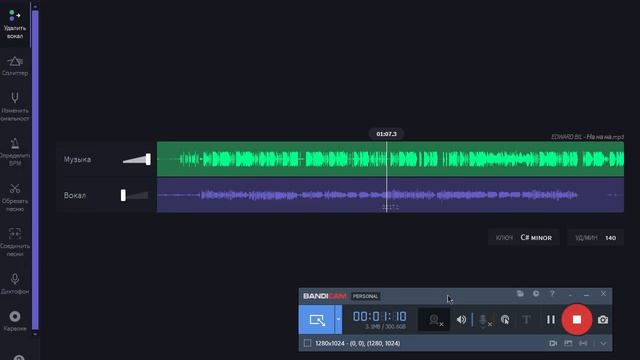
Task: Click the Музыка track label
Action: (77, 159)
